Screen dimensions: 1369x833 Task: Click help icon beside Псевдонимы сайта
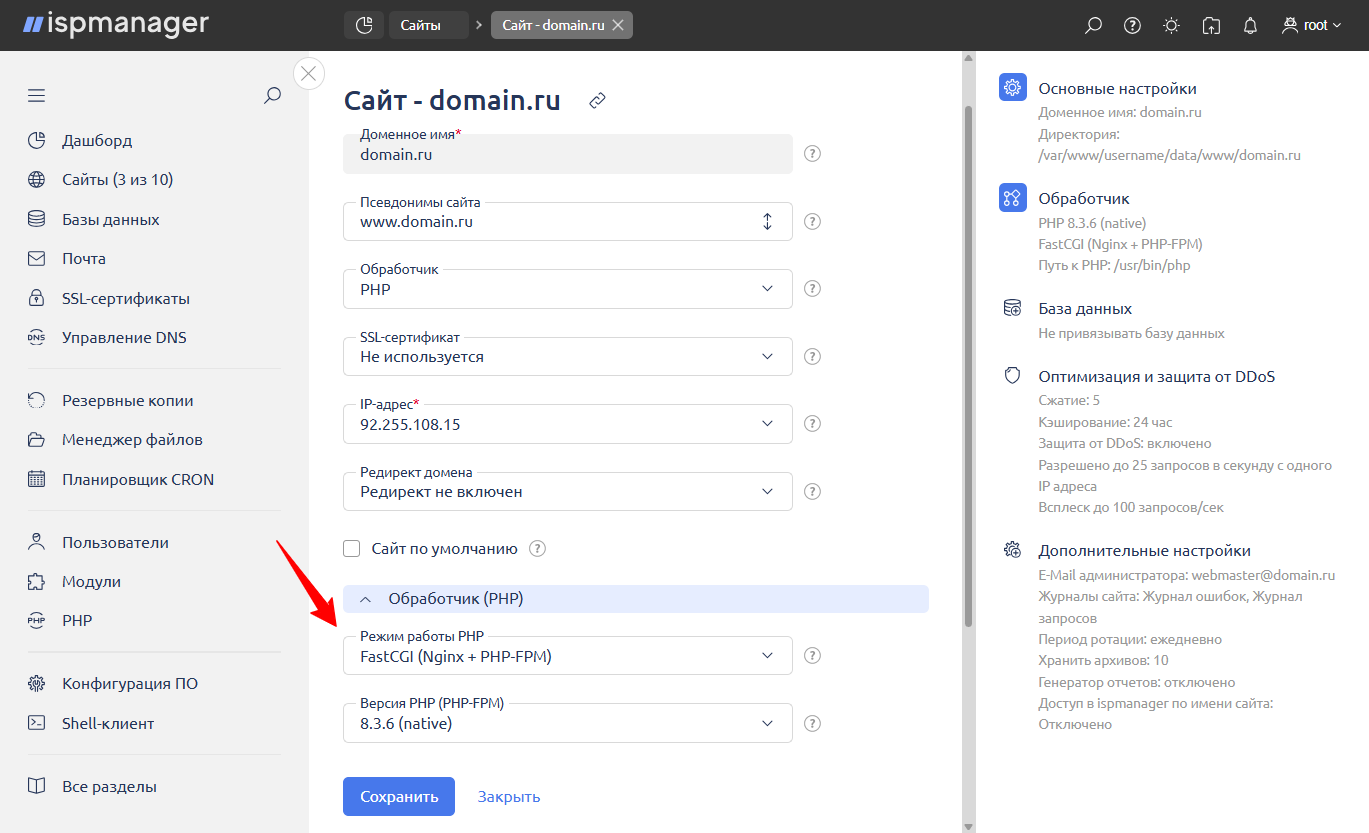tap(813, 222)
